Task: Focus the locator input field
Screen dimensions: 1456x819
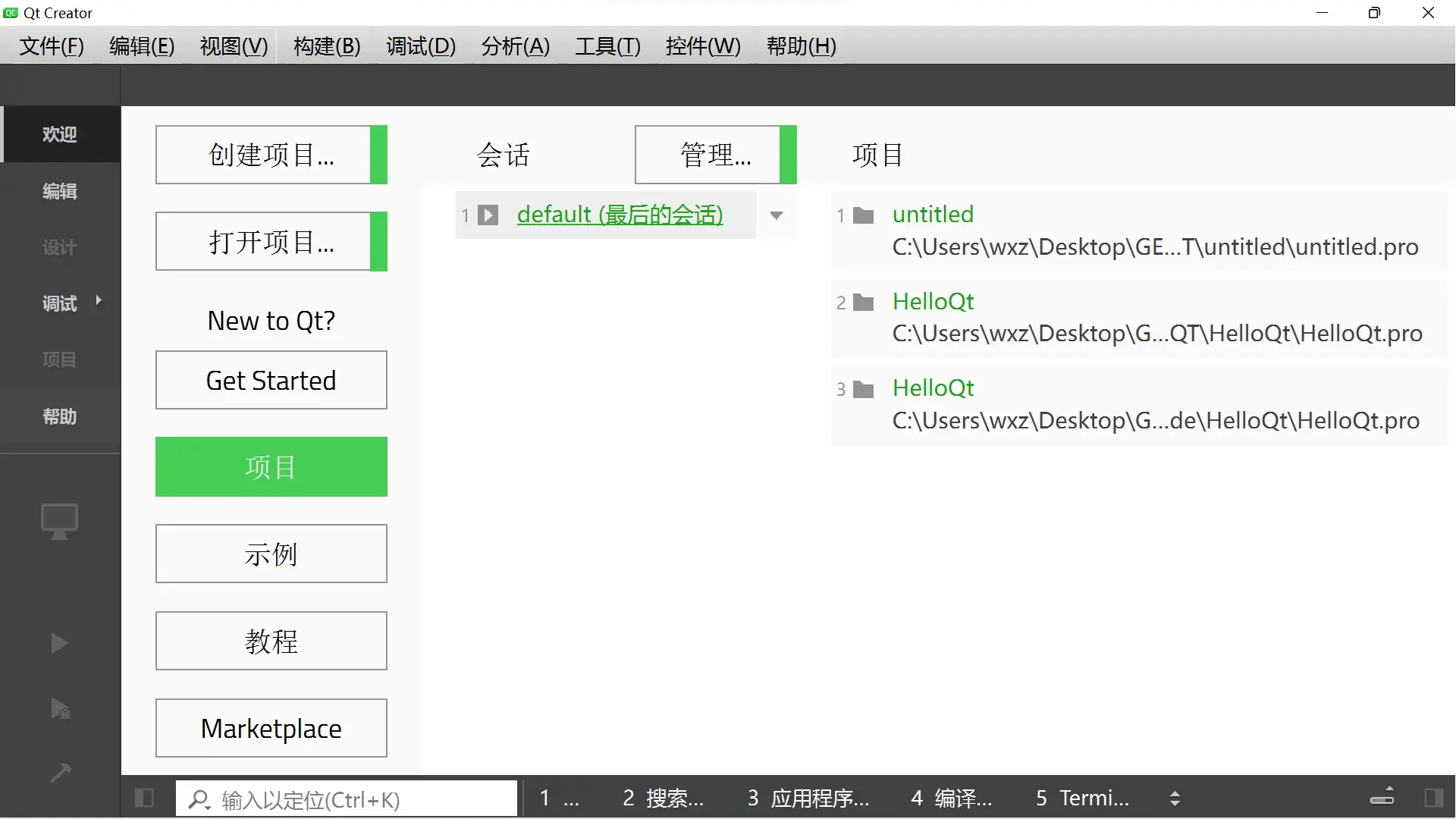Action: (x=347, y=799)
